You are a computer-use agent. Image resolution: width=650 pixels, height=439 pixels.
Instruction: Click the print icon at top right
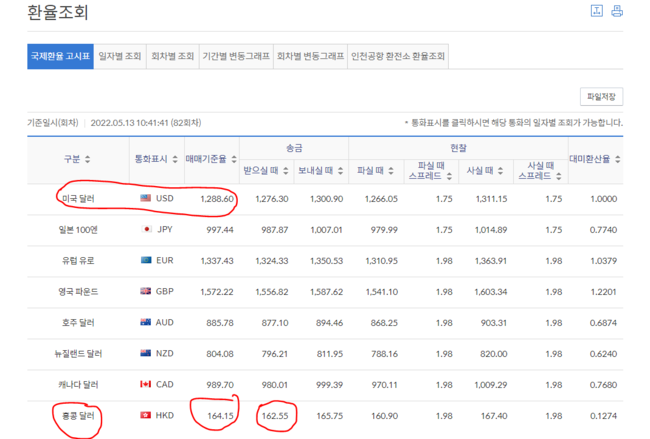(x=617, y=11)
